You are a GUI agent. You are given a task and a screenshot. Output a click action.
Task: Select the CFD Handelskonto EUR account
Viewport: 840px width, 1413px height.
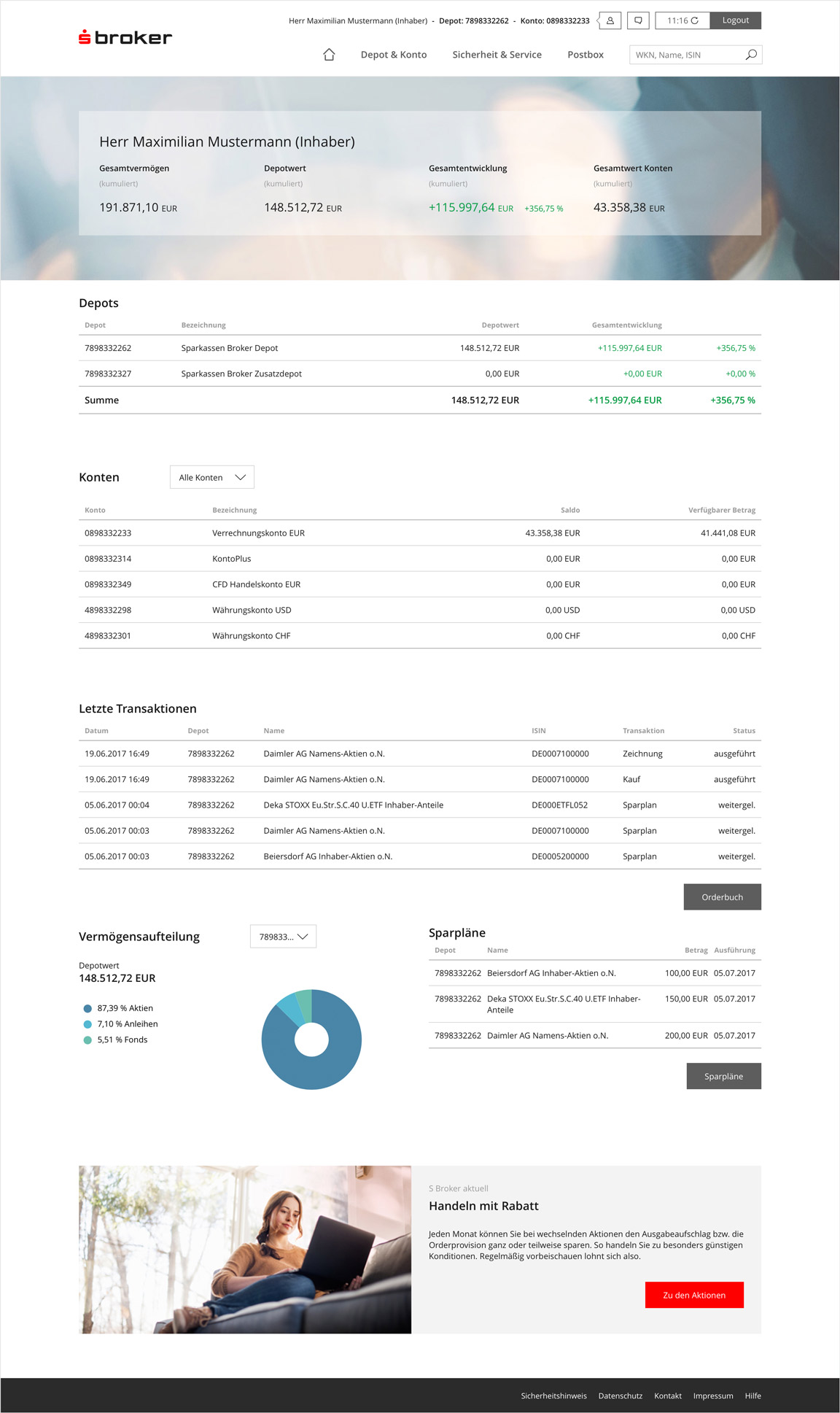(x=257, y=584)
